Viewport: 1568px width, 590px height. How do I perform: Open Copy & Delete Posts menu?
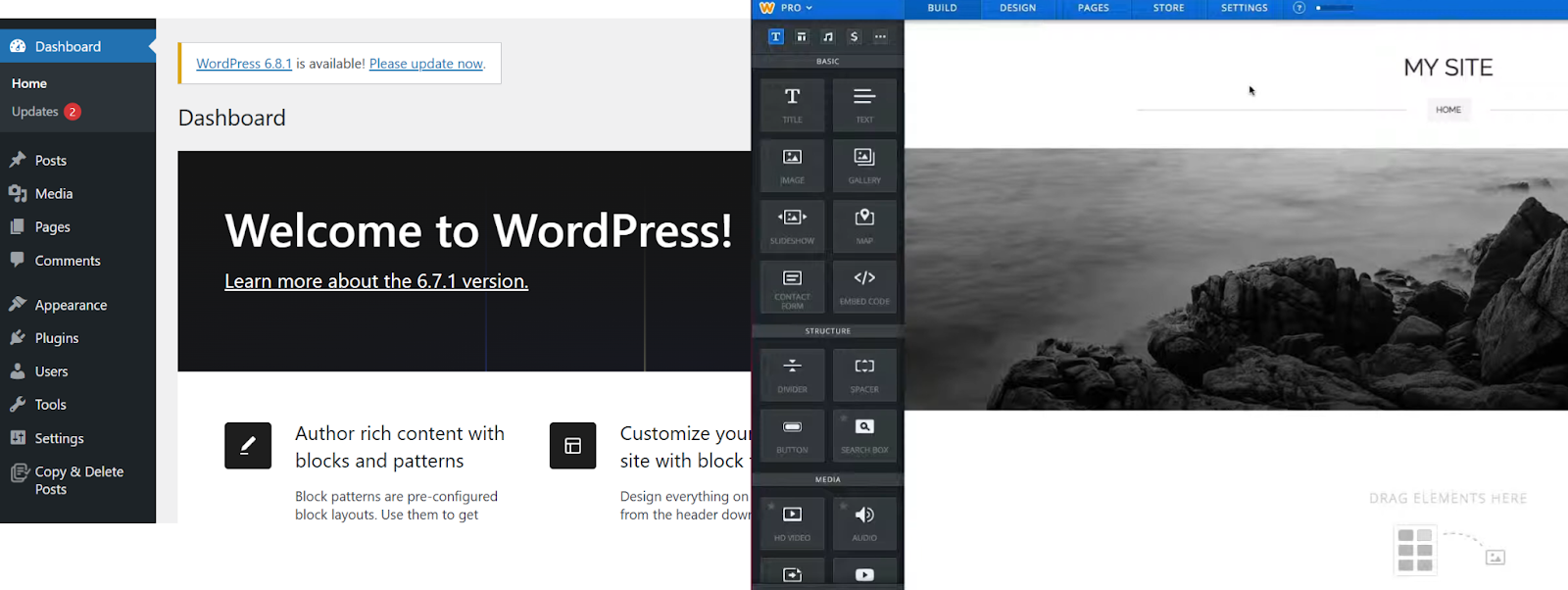(x=77, y=480)
